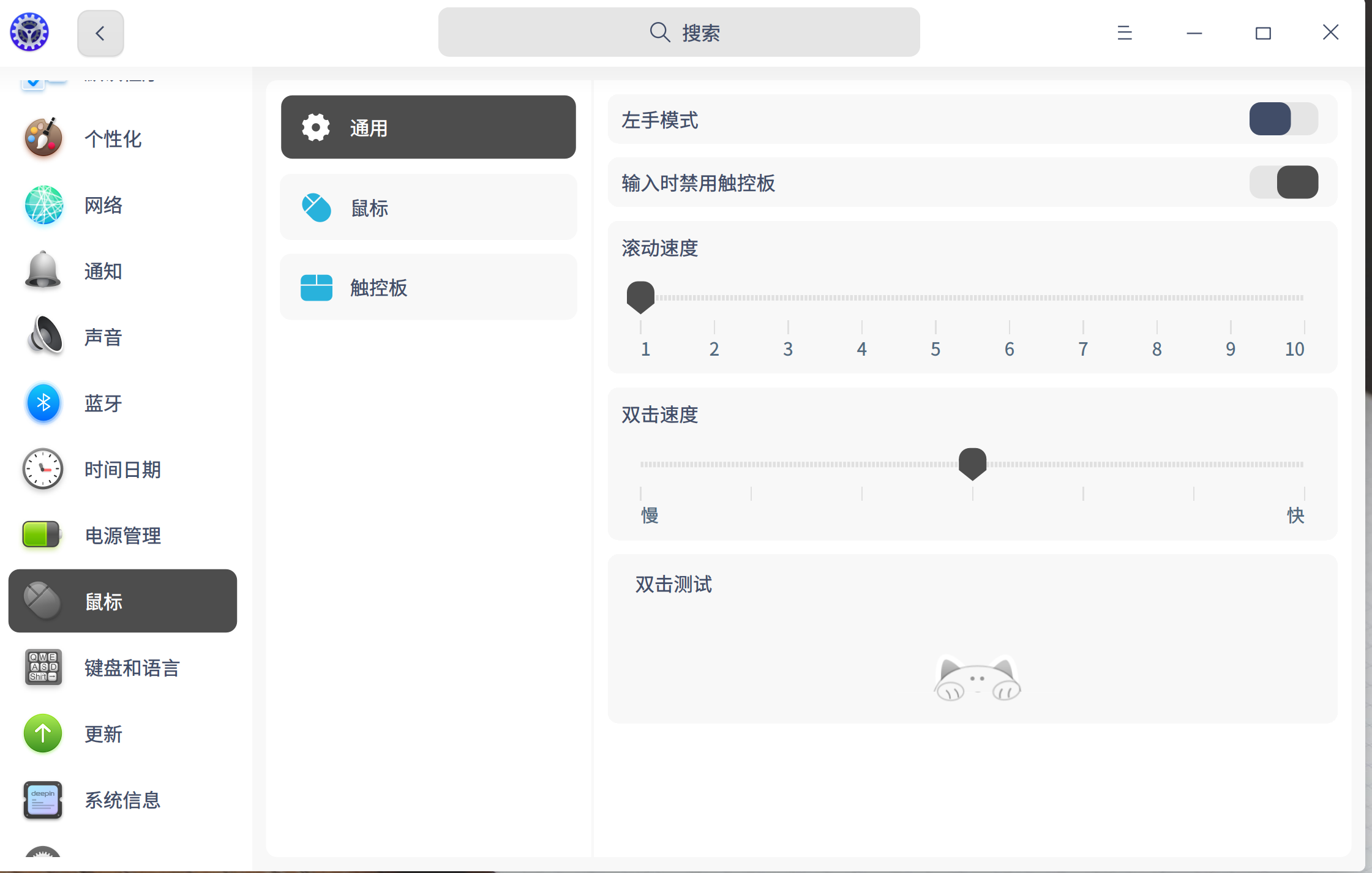Go back with the back arrow
Image resolution: width=1372 pixels, height=873 pixels.
[100, 32]
